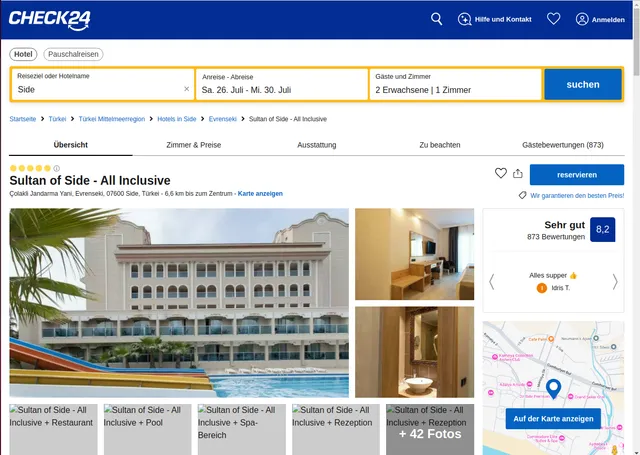Share the hotel via share icon
This screenshot has width=640, height=455.
tap(518, 173)
